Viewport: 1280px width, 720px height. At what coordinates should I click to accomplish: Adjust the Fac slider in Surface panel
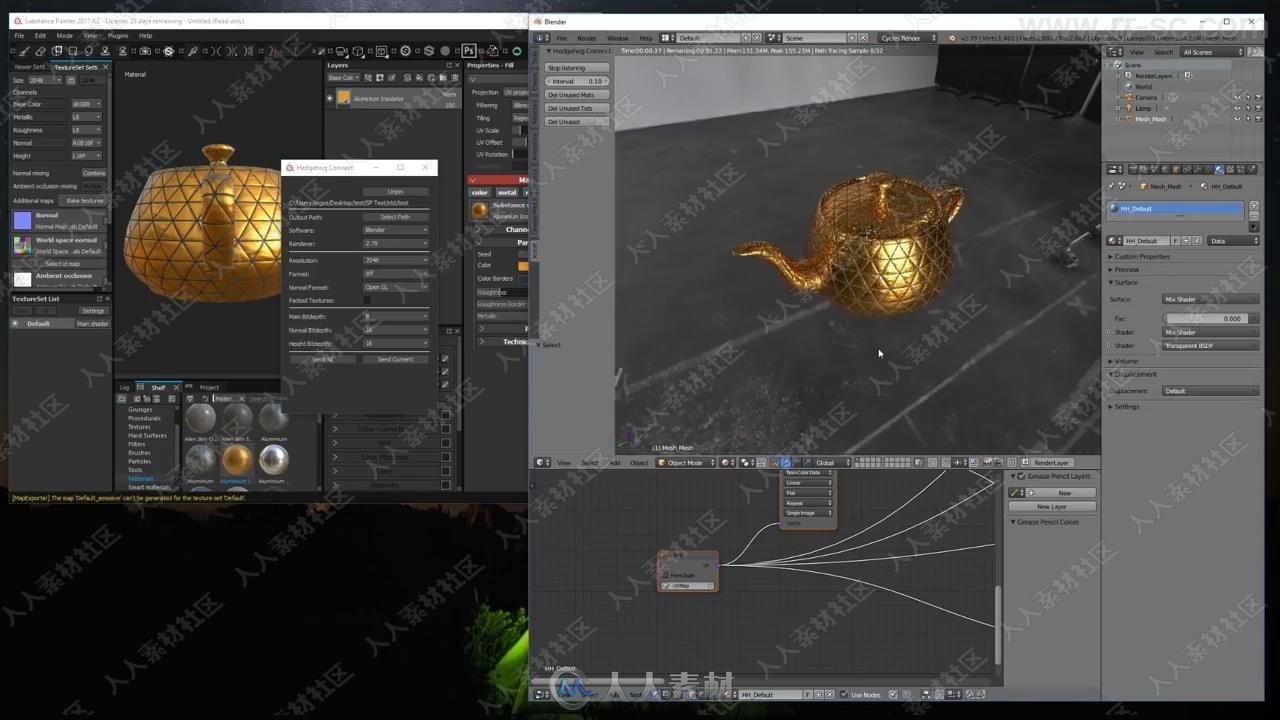click(x=1212, y=318)
